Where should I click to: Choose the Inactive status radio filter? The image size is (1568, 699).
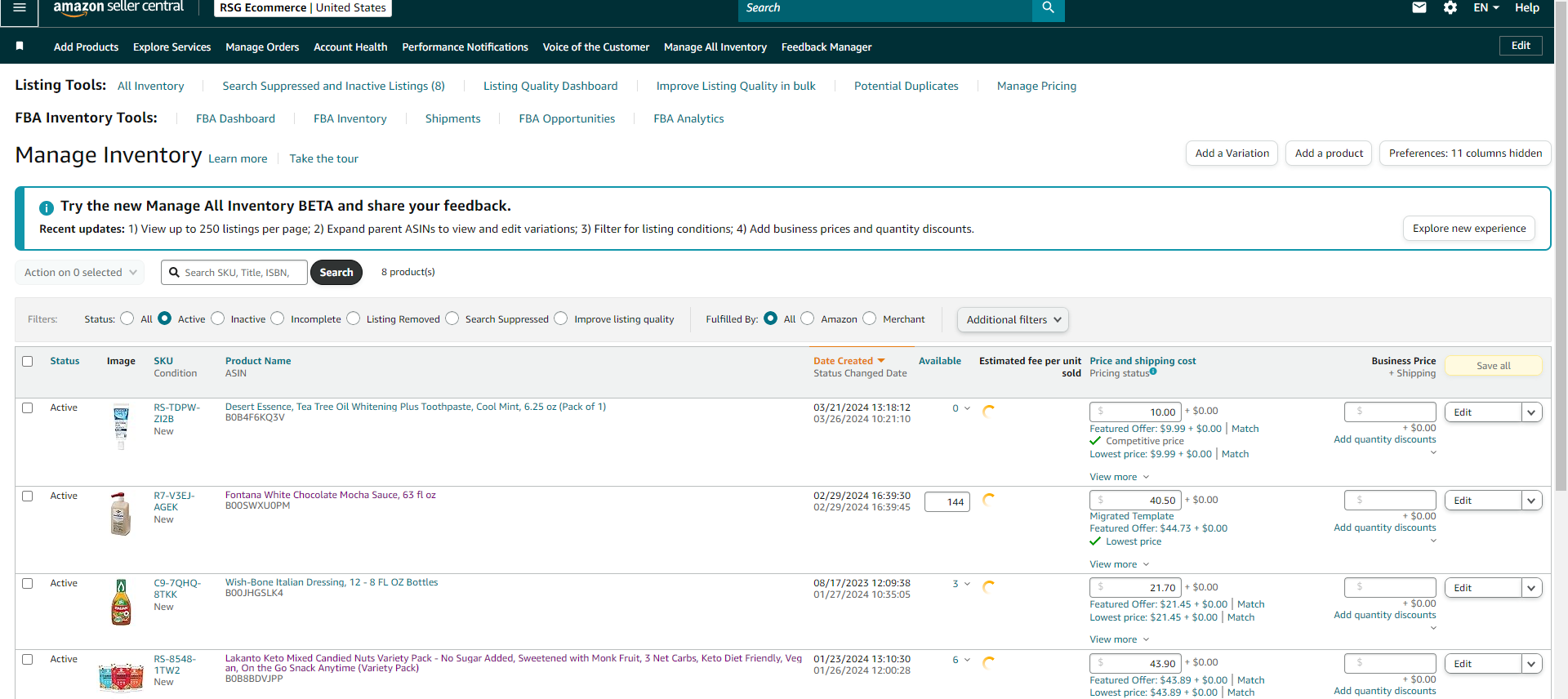click(x=218, y=318)
